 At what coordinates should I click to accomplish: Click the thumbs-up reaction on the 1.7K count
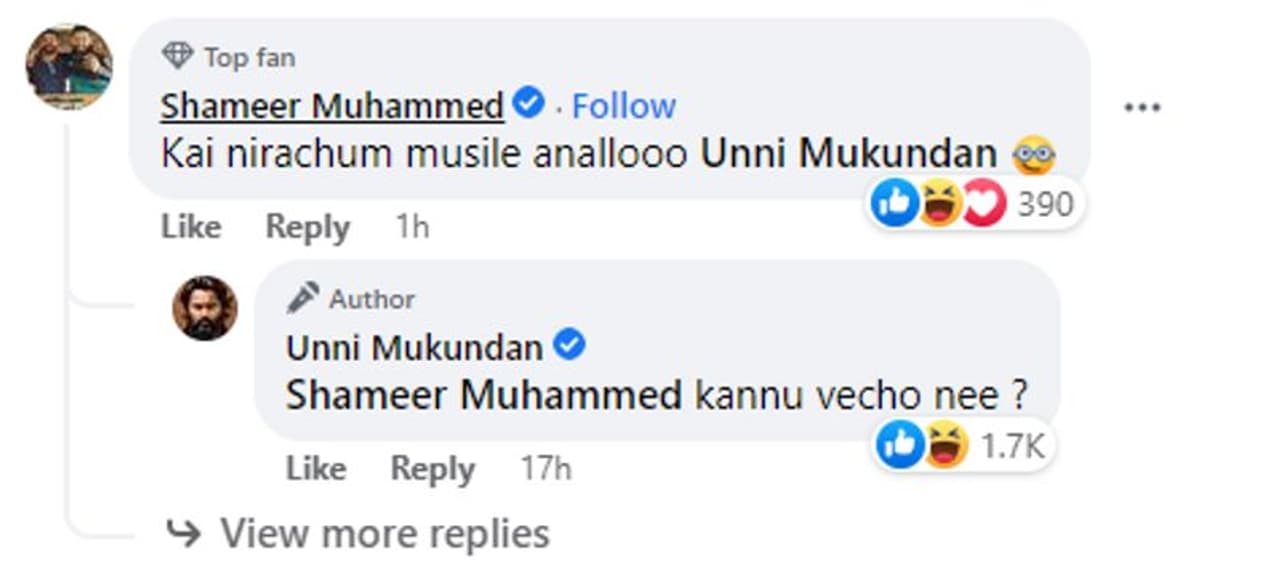coord(899,446)
